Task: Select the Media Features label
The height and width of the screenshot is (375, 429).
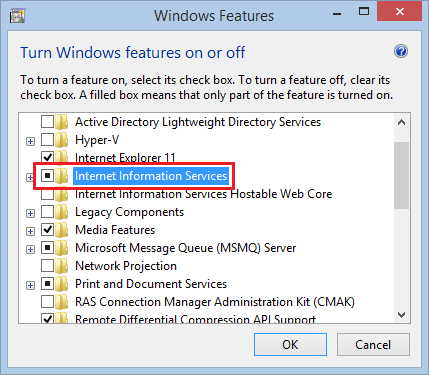Action: click(x=115, y=230)
